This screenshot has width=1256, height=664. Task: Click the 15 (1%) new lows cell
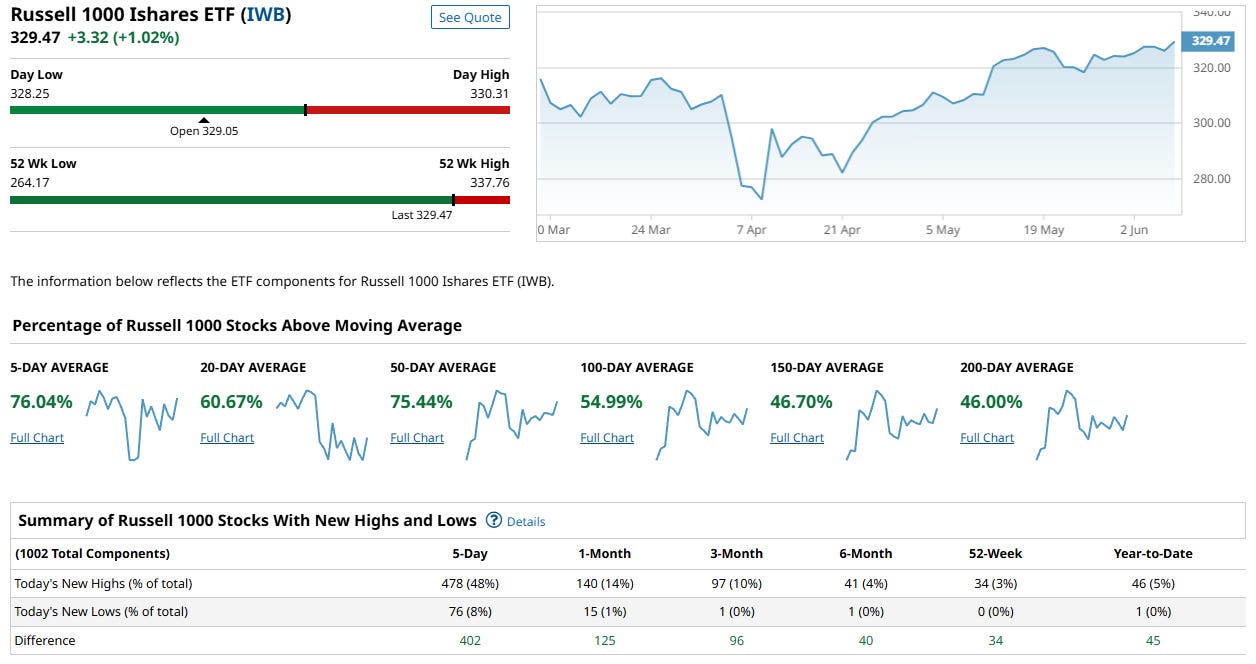coord(604,611)
